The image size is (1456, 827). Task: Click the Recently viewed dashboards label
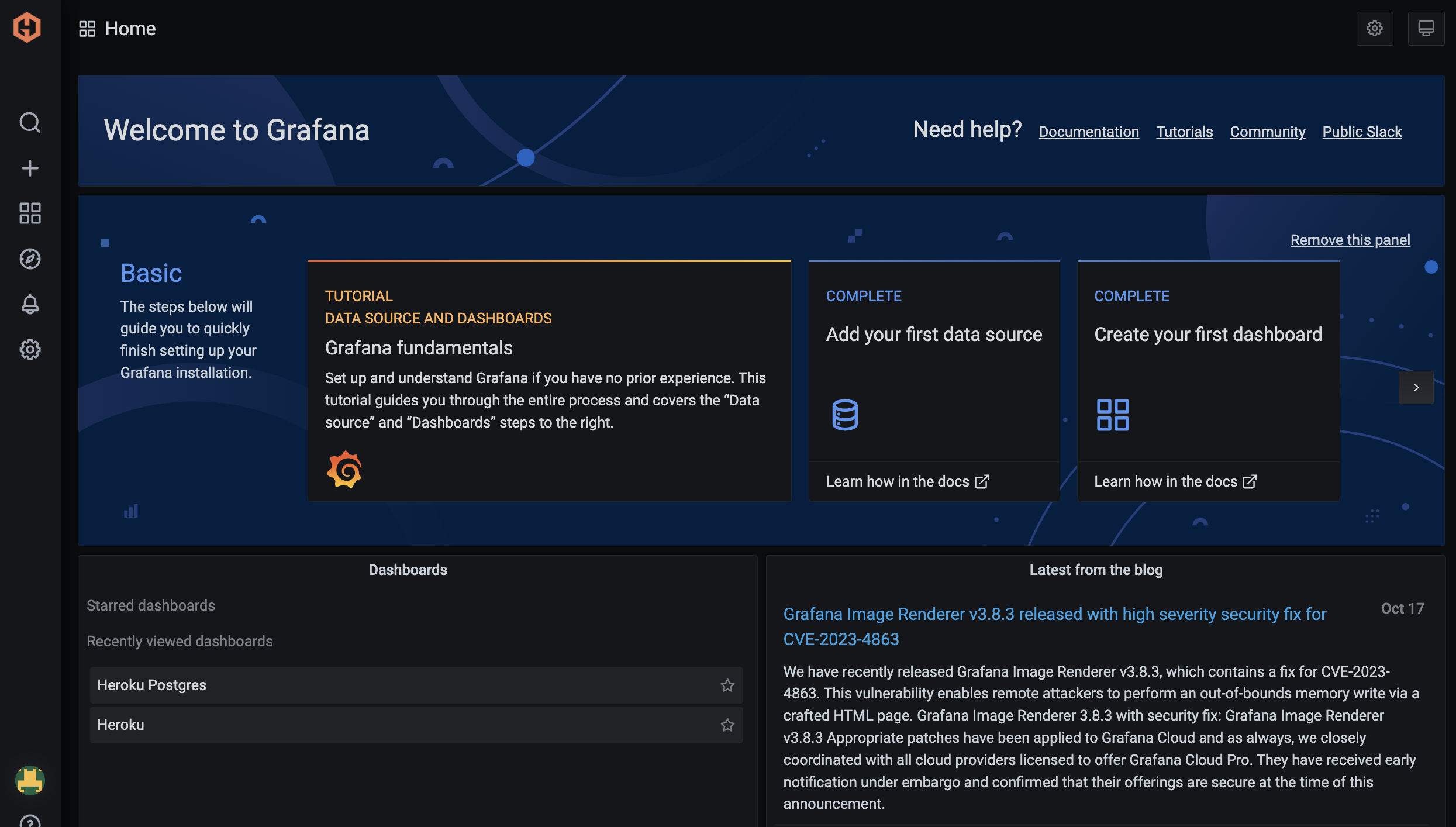click(180, 641)
